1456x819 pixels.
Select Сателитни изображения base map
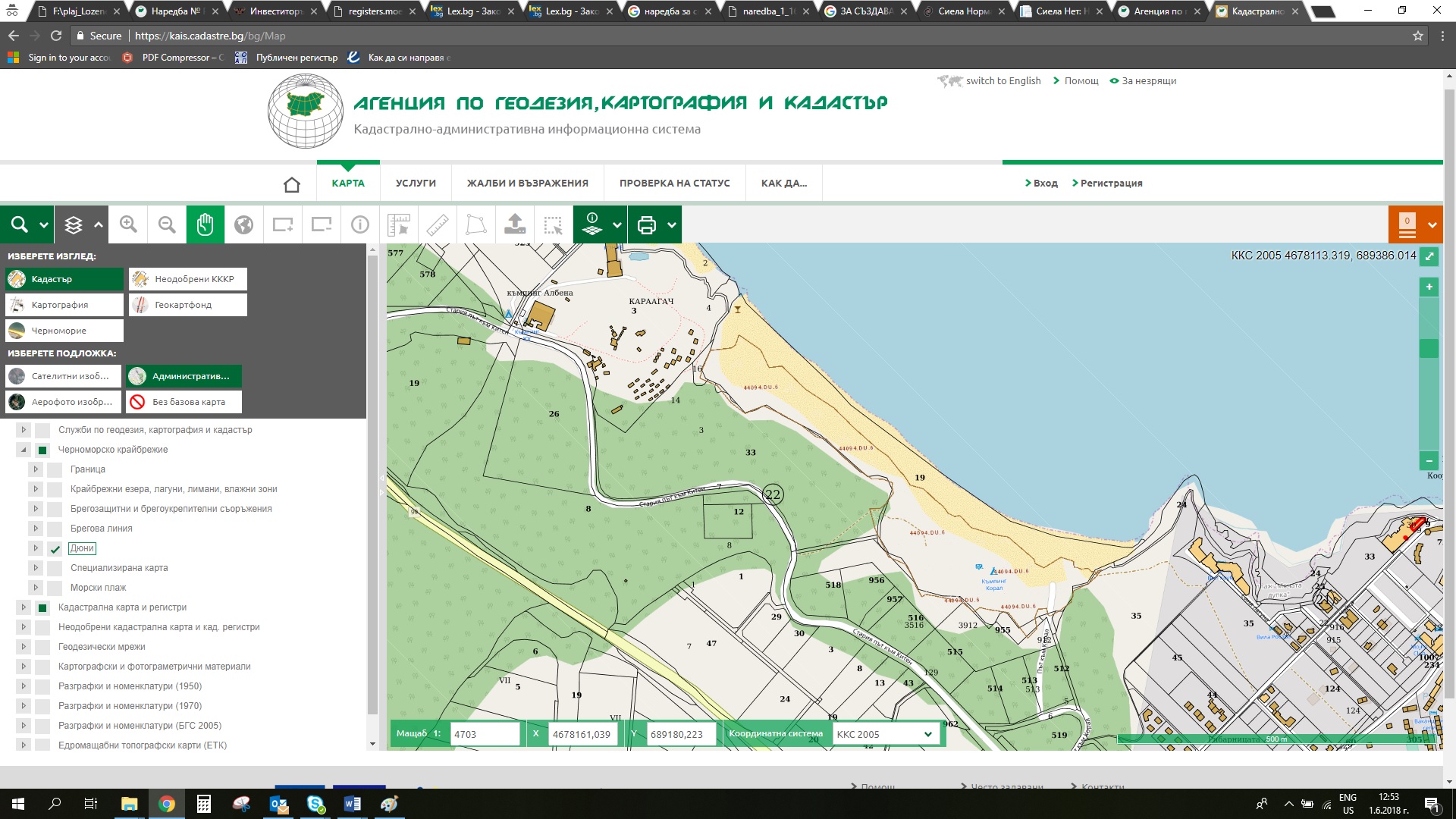pos(63,376)
